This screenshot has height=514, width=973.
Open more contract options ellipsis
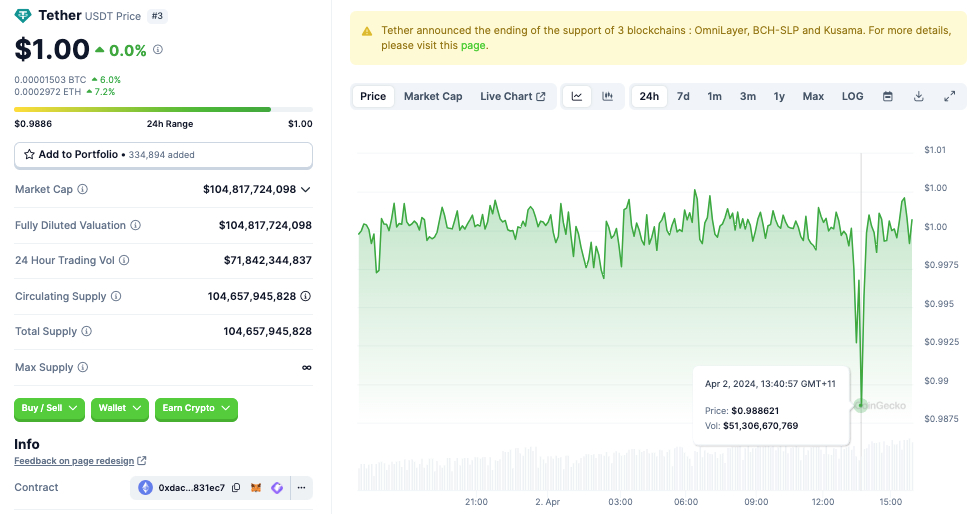[x=302, y=488]
